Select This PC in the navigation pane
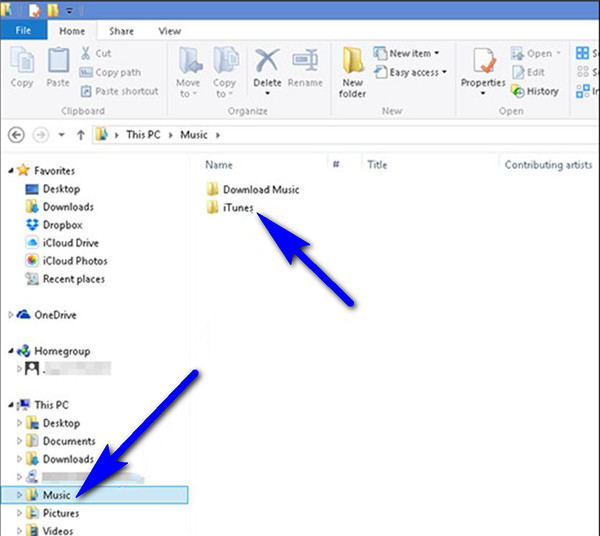Image resolution: width=600 pixels, height=536 pixels. pos(43,405)
